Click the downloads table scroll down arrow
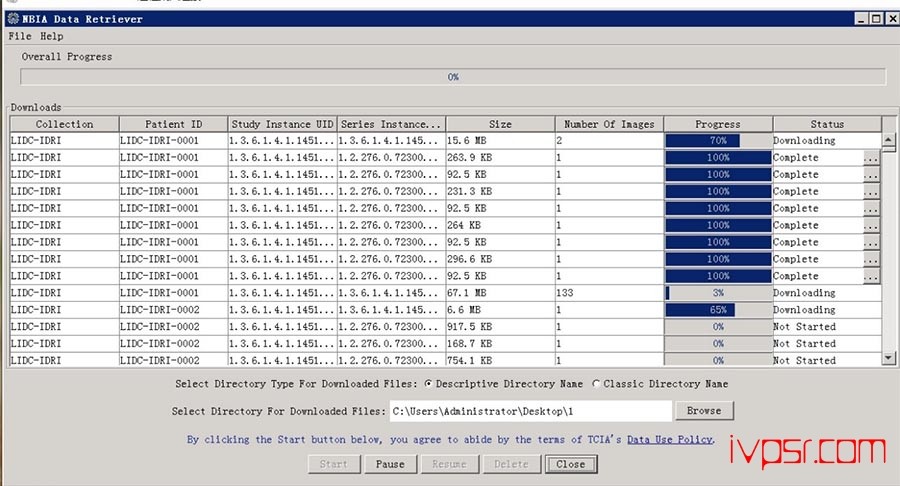 pos(889,358)
